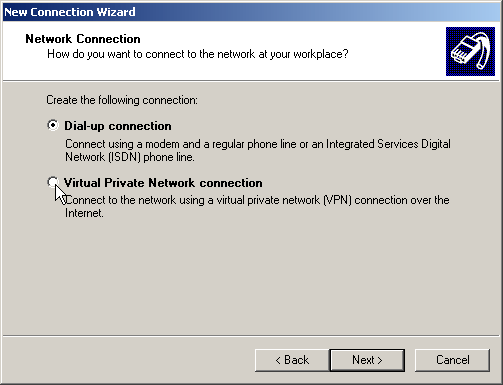Click the Integrated Services Digital text

tap(388, 144)
